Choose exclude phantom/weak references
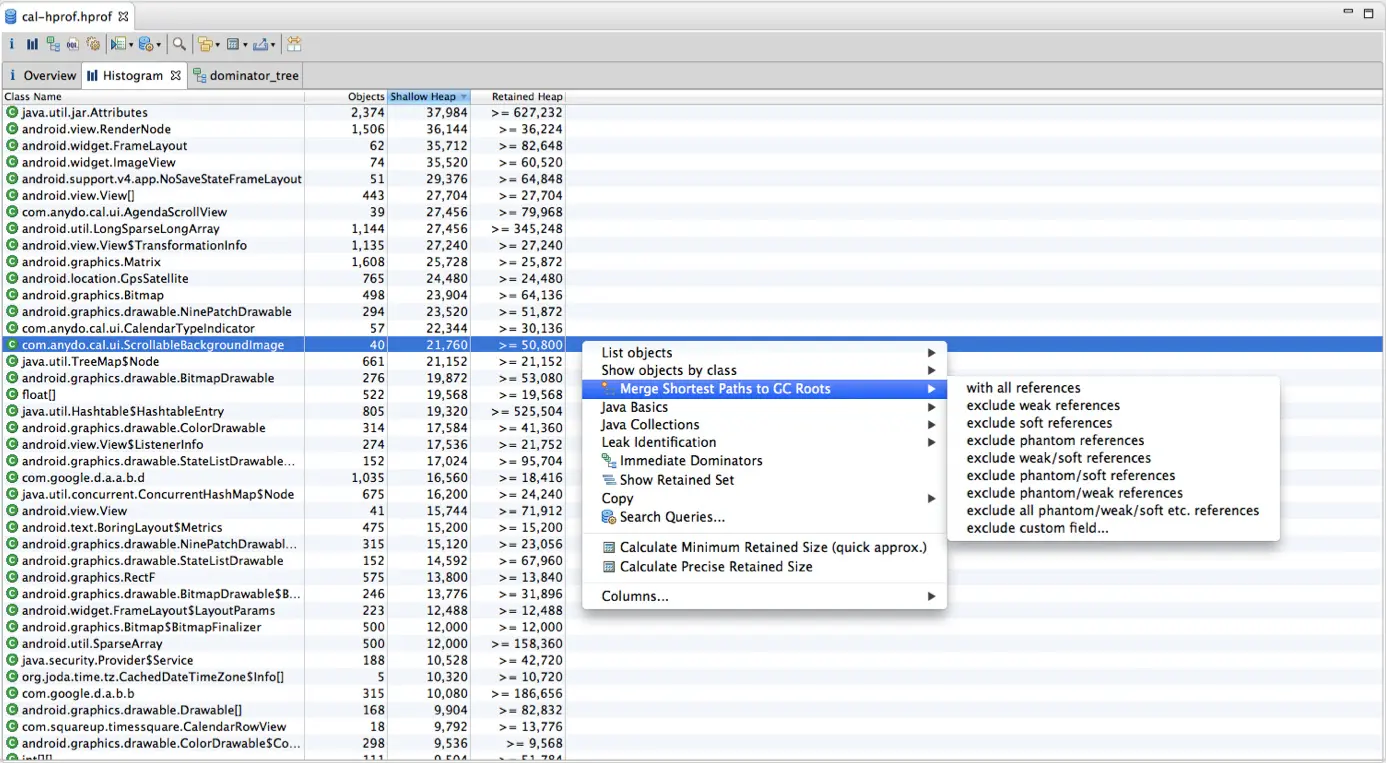The image size is (1386, 763). coord(1113,493)
